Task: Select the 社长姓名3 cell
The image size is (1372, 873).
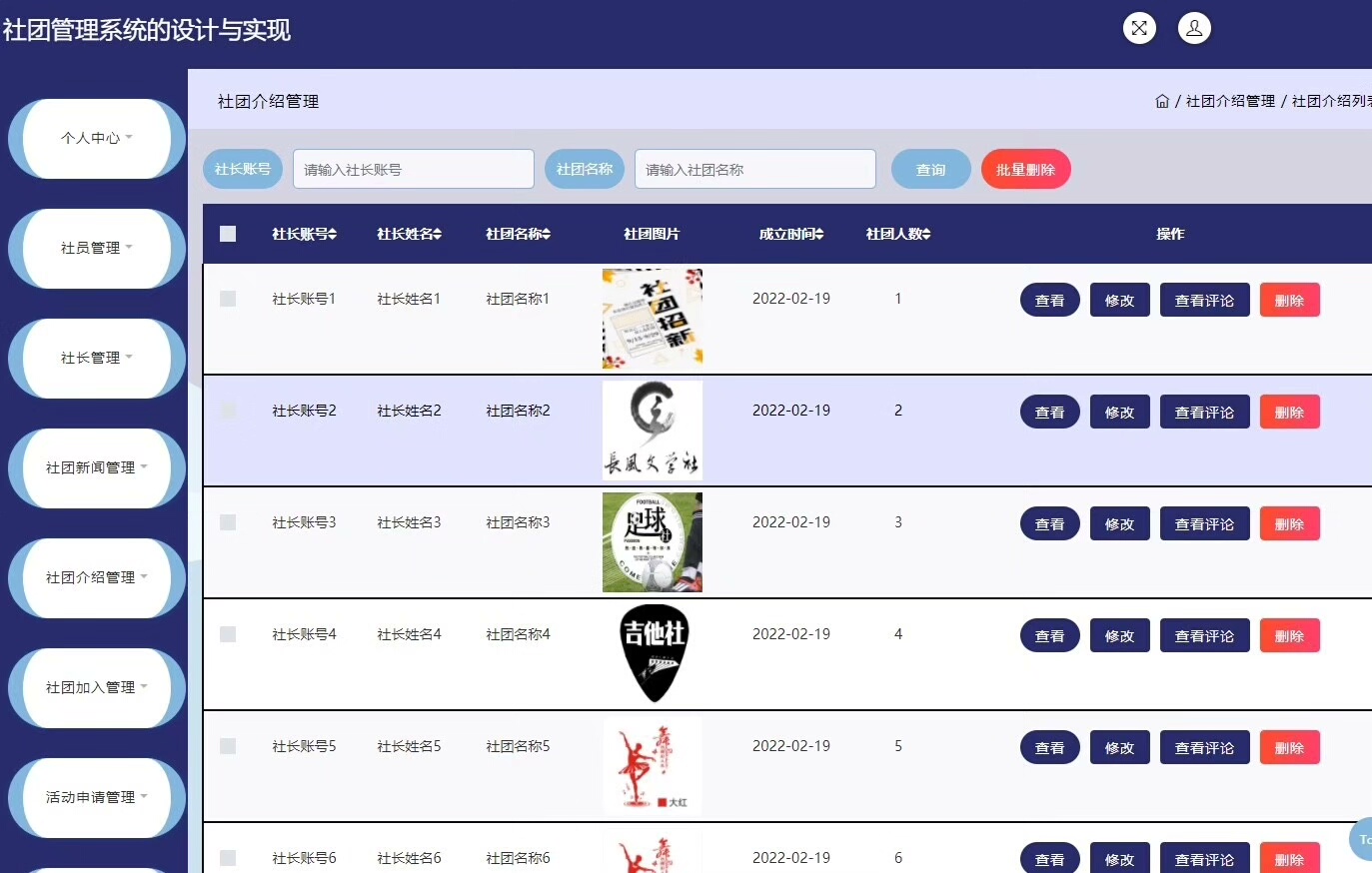Action: [409, 522]
